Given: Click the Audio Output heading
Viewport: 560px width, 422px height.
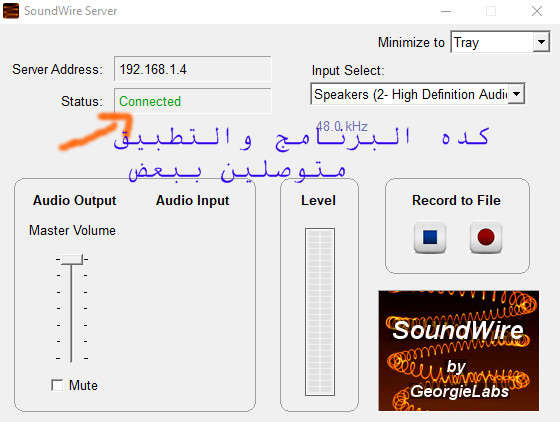Looking at the screenshot, I should 75,200.
